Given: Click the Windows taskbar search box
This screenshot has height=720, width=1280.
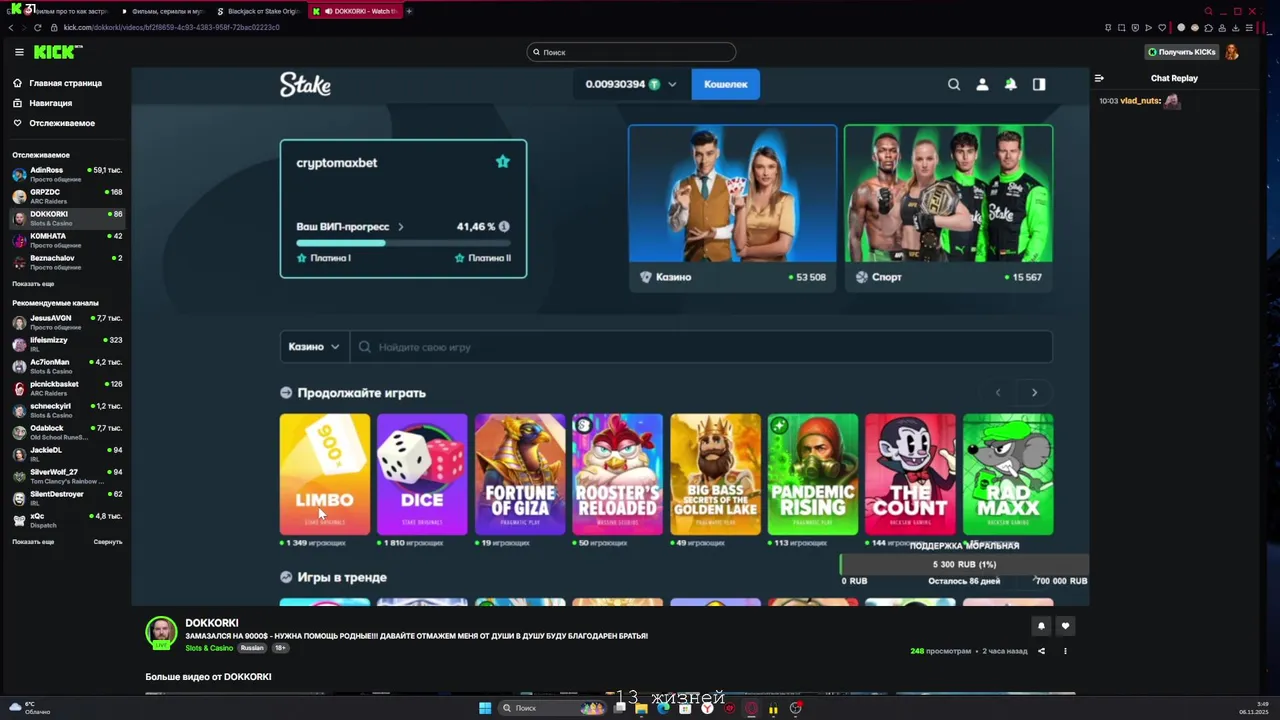Looking at the screenshot, I should [553, 708].
